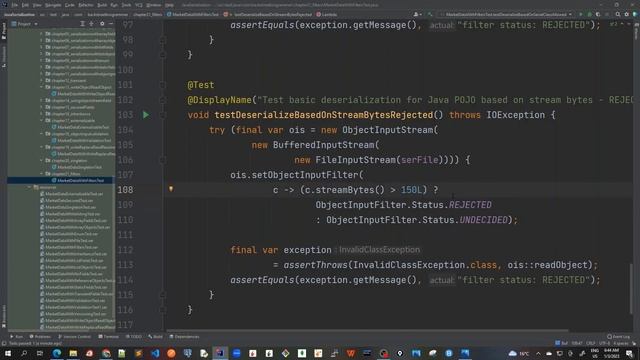Image resolution: width=640 pixels, height=360 pixels.
Task: Click the Run with Coverage toolbar icon
Action: click(598, 14)
